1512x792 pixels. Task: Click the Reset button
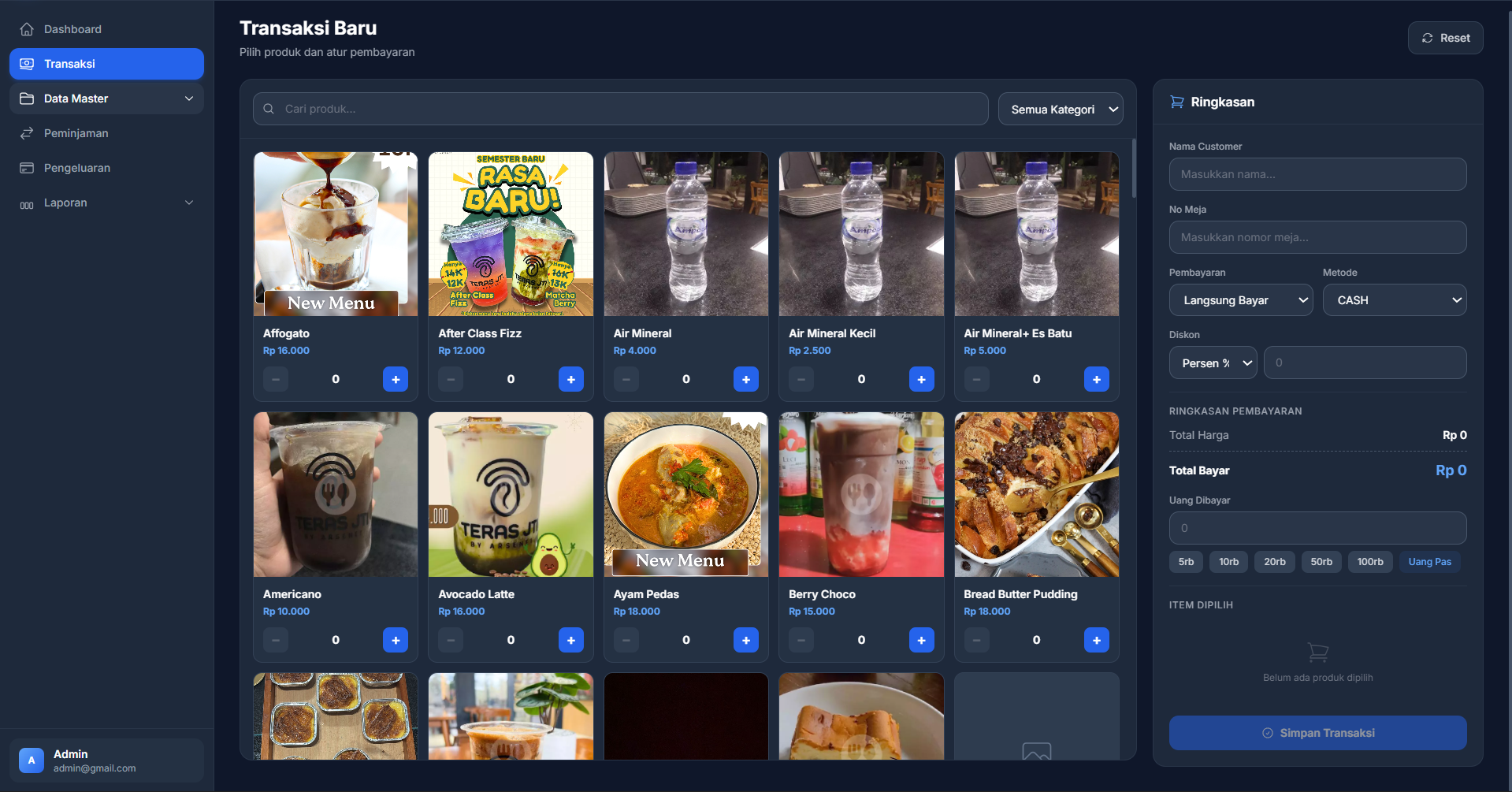1445,38
